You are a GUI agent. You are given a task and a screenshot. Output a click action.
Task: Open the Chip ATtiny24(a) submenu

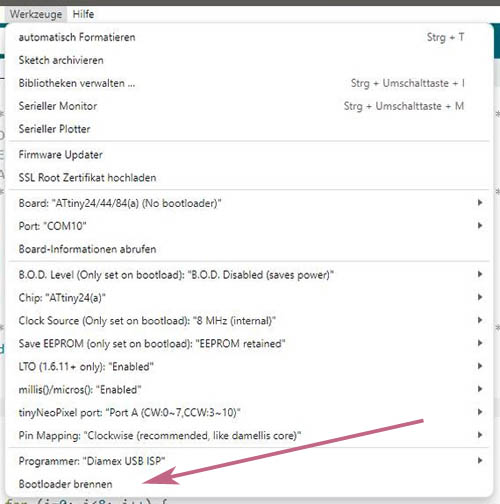(249, 298)
